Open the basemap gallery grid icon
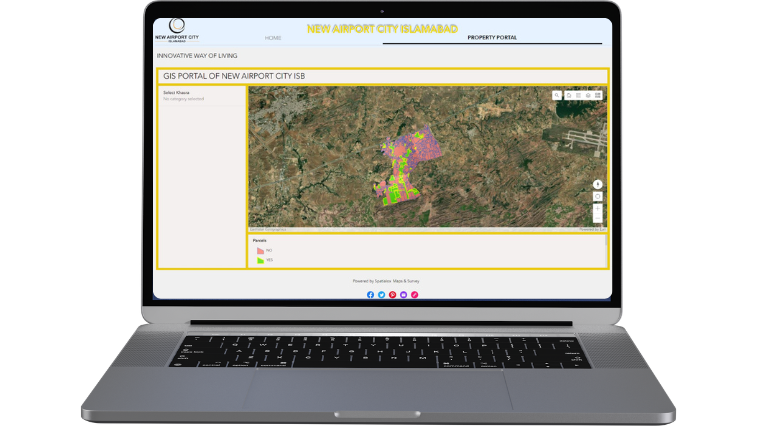This screenshot has width=757, height=426. [x=598, y=95]
